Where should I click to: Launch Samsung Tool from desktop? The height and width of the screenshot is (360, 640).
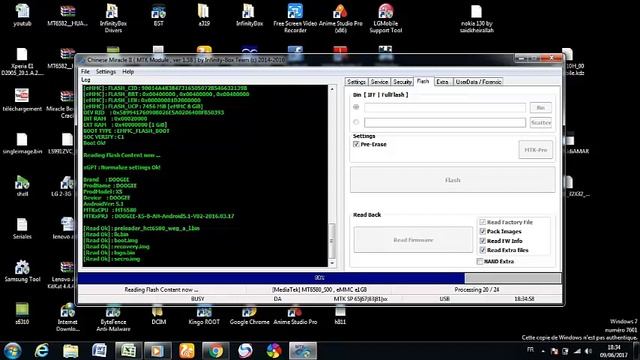coord(22,271)
